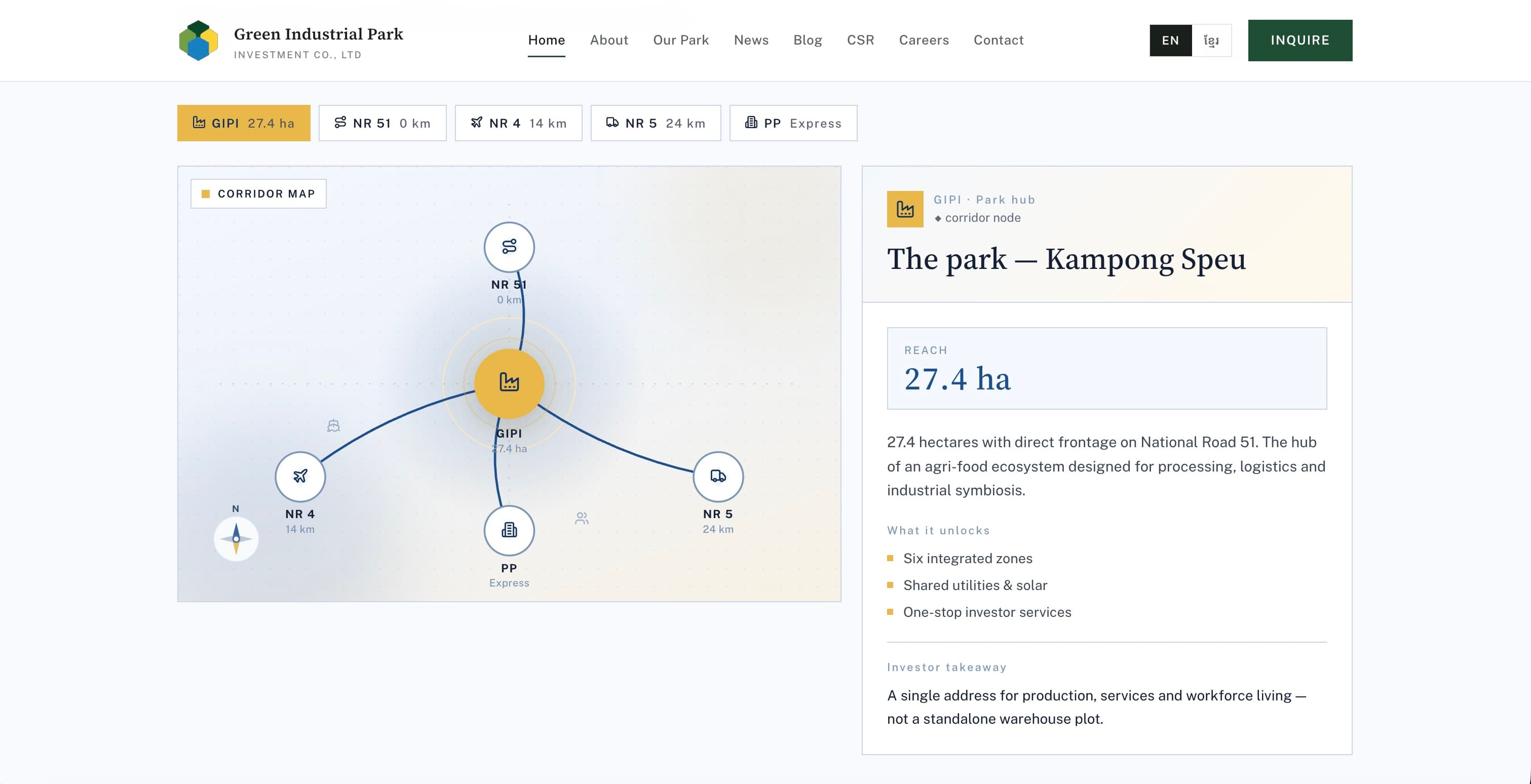The image size is (1531, 784).
Task: Select the NR 5 truck node on map
Action: (x=718, y=477)
